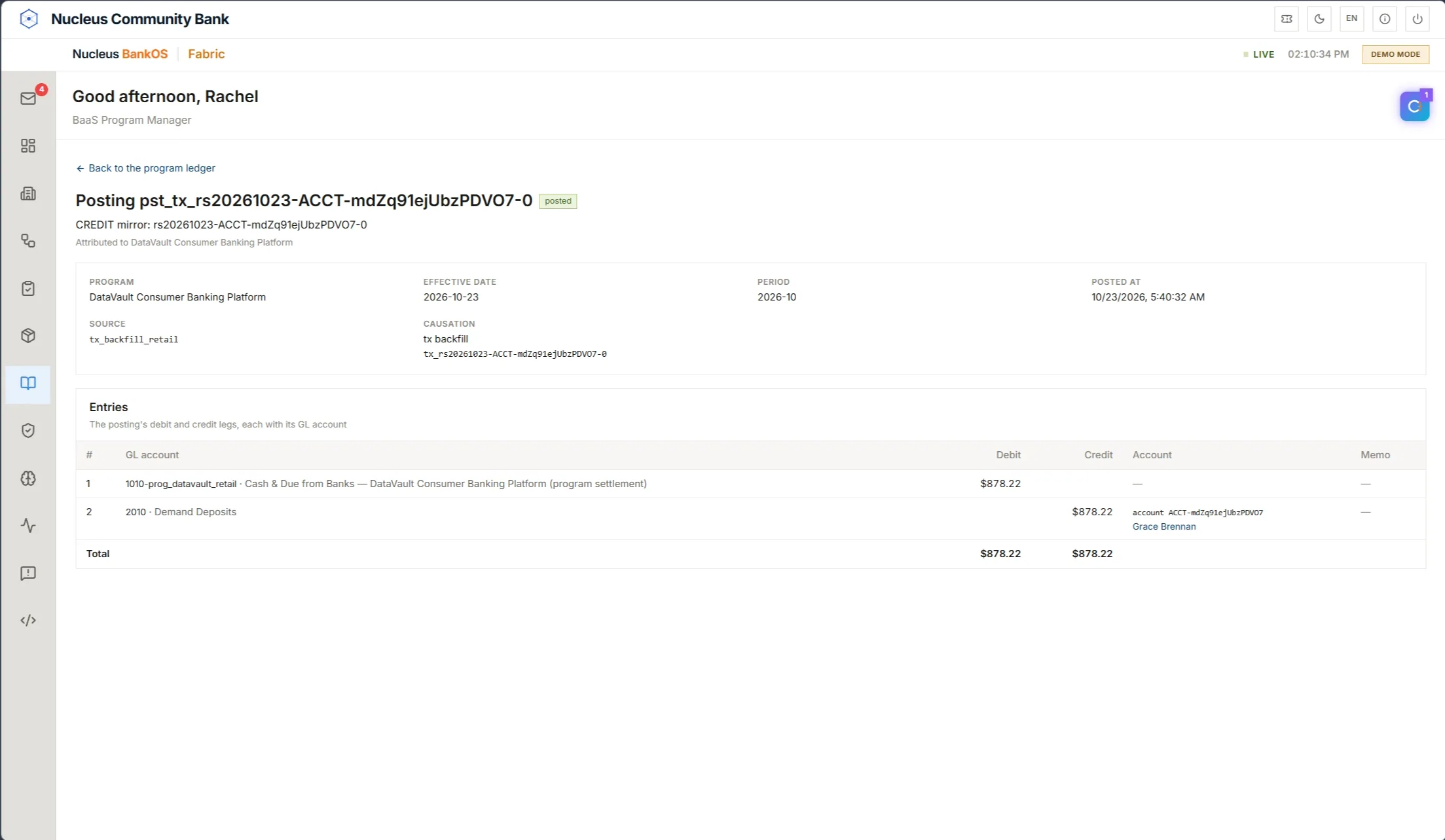Open the info icon in top bar
The image size is (1445, 840).
[1385, 19]
